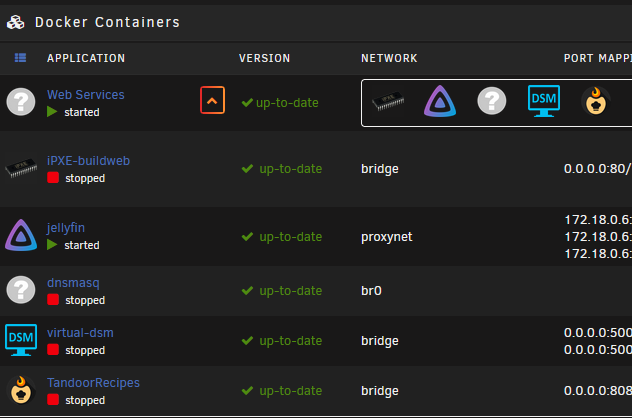Click the Docker Containers header icon
This screenshot has width=632, height=418.
click(x=16, y=22)
